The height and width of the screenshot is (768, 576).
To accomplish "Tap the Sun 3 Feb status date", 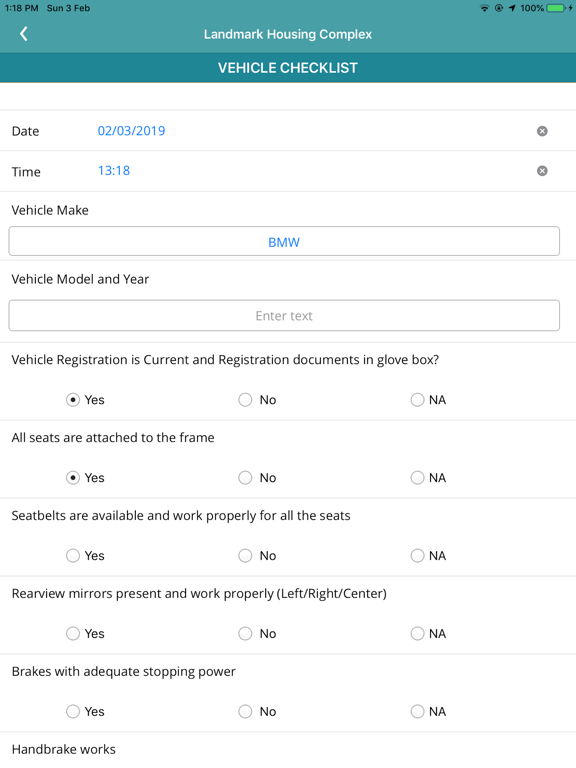I will pyautogui.click(x=69, y=8).
